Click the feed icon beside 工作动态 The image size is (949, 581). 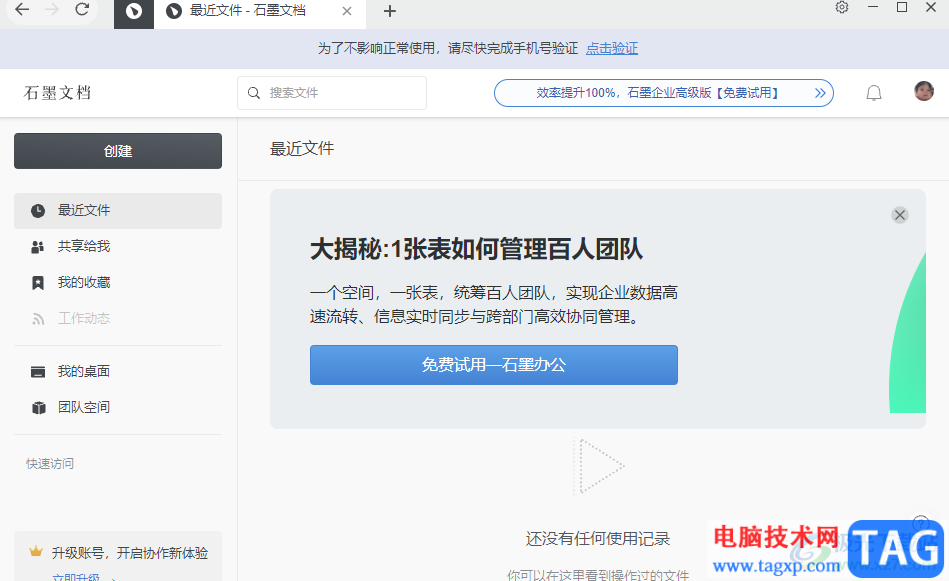point(38,319)
